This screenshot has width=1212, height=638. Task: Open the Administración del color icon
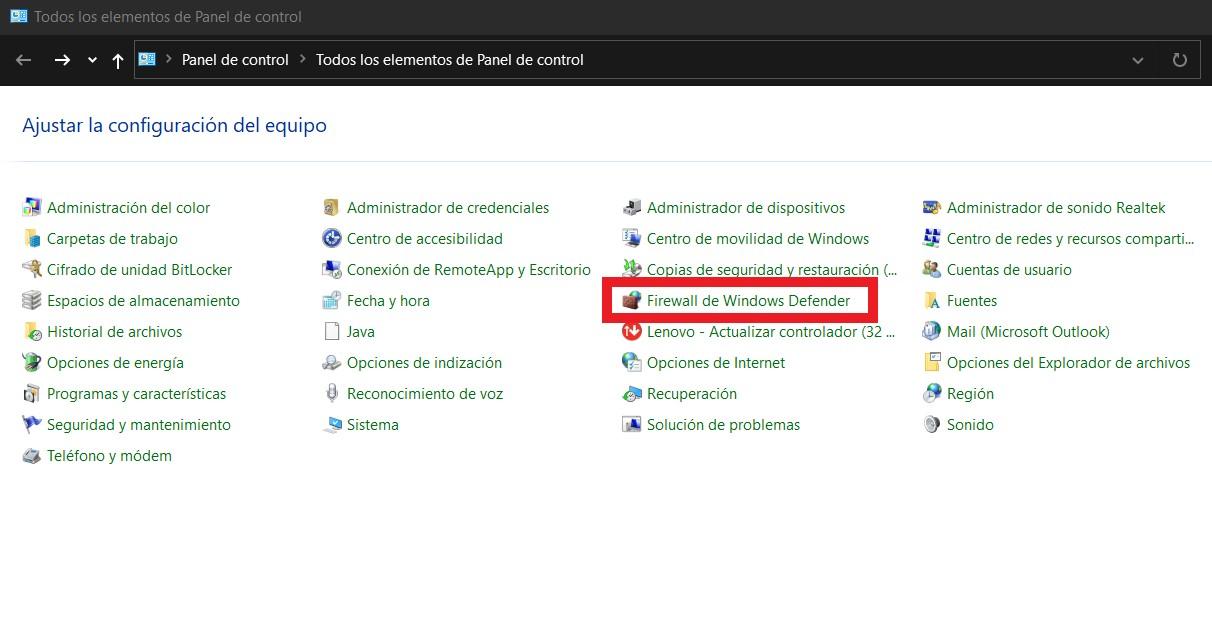coord(32,208)
